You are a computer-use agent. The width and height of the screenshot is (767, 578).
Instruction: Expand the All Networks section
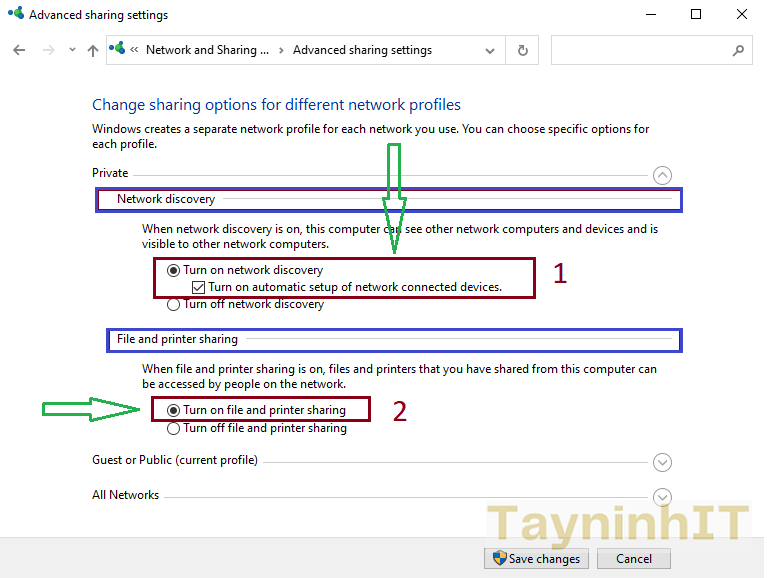(x=662, y=496)
